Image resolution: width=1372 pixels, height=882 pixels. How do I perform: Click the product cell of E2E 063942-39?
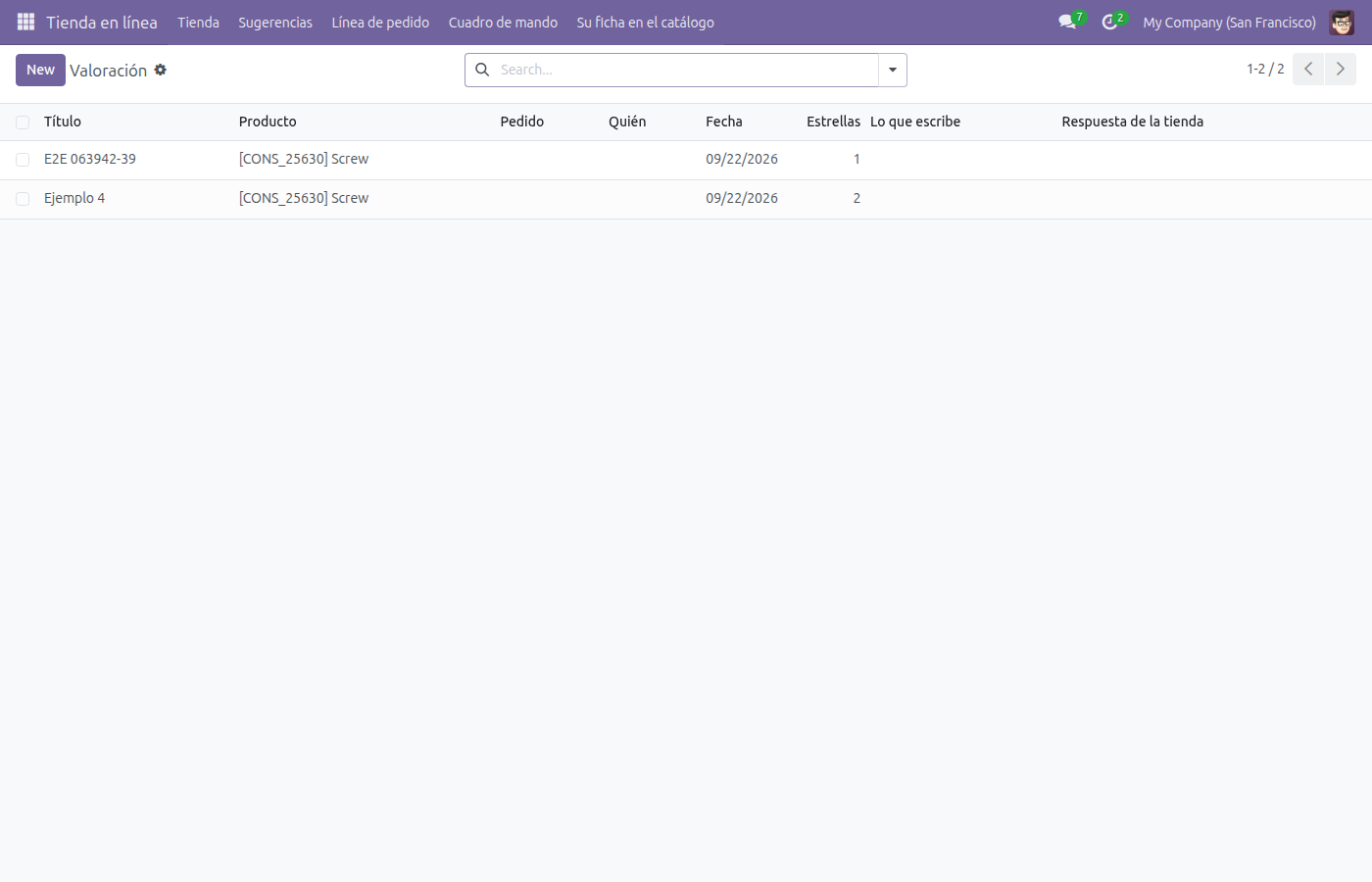point(304,159)
